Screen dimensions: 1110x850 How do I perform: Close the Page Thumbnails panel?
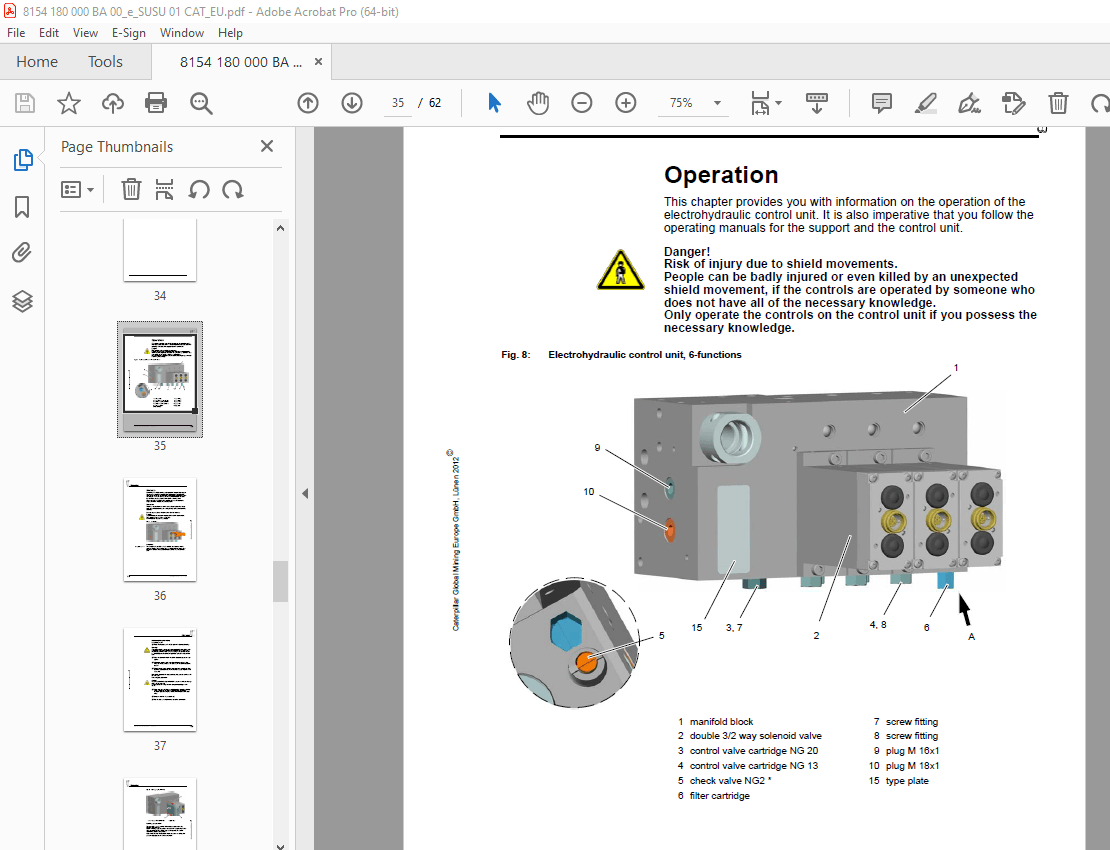pos(267,146)
